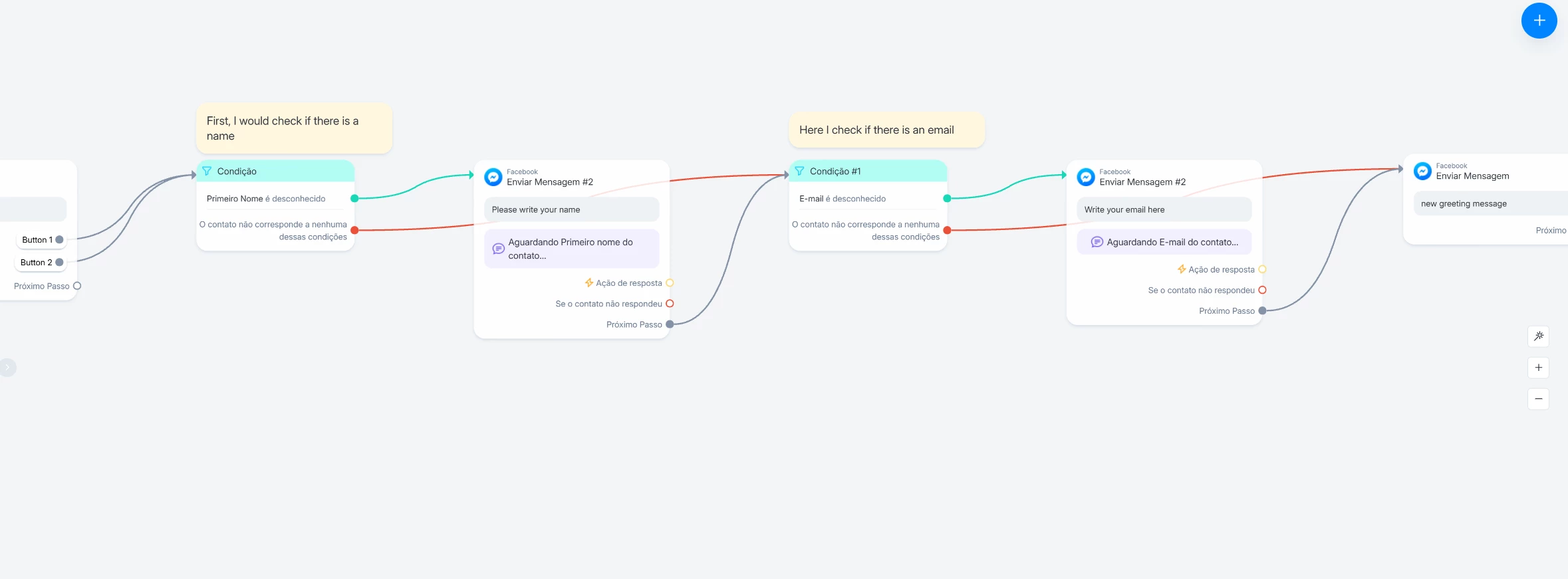Expand the collapsed left sidebar arrow
The width and height of the screenshot is (1568, 579).
pos(7,368)
